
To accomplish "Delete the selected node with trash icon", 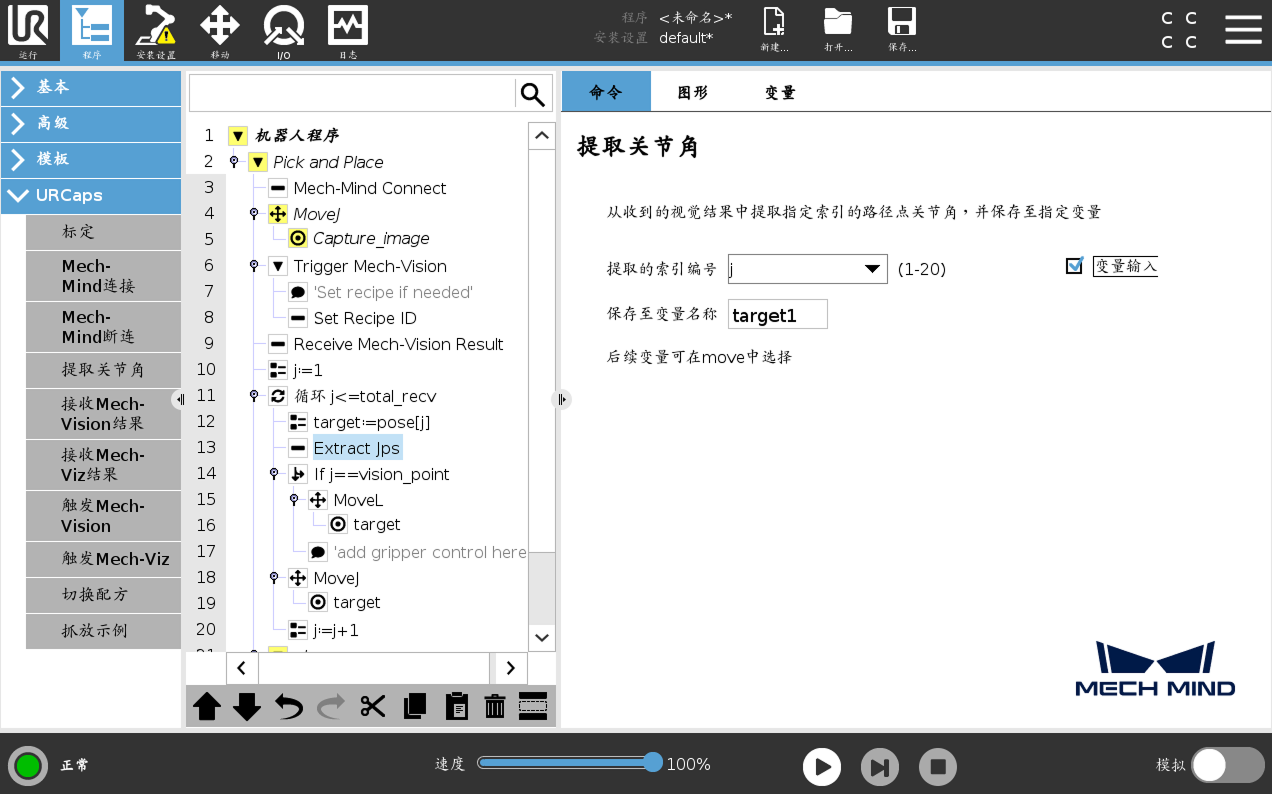I will coord(495,706).
